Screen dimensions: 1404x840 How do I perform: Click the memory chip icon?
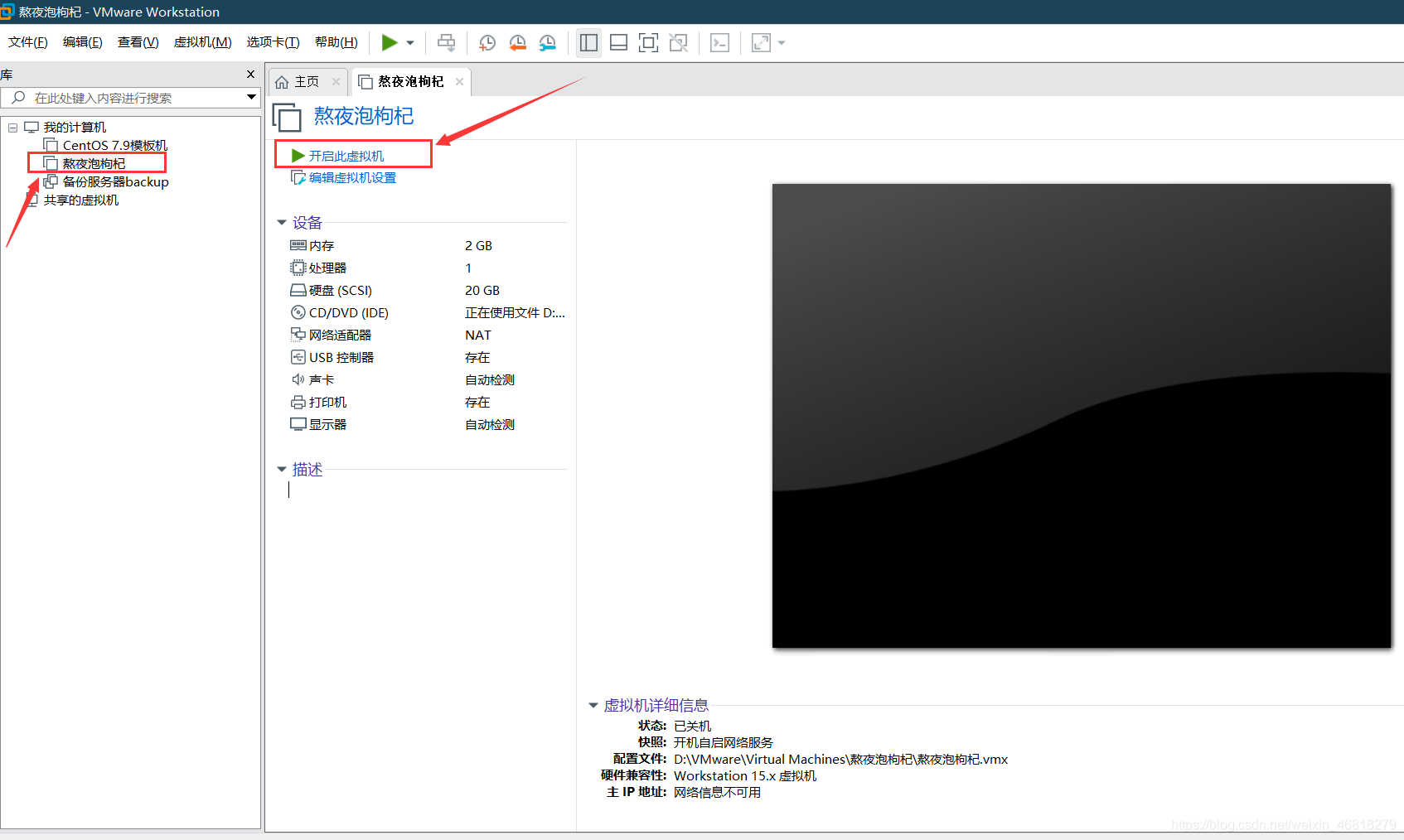point(298,245)
